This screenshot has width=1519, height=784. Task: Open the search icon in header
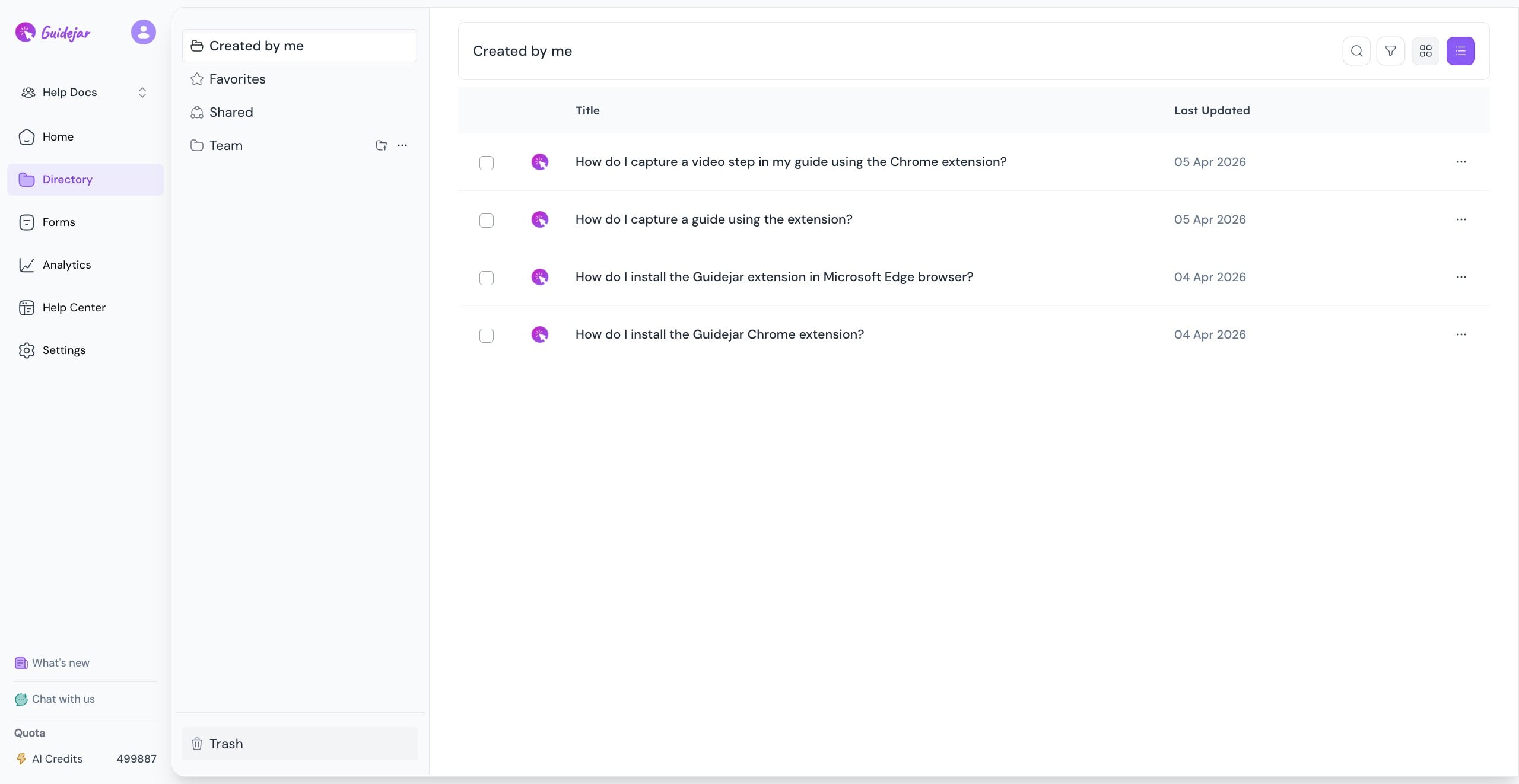click(1356, 51)
